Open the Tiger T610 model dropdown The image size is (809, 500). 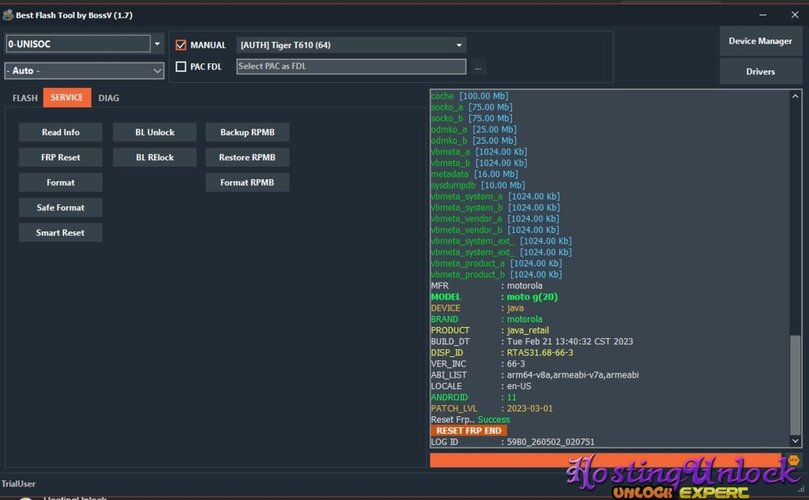pos(351,45)
